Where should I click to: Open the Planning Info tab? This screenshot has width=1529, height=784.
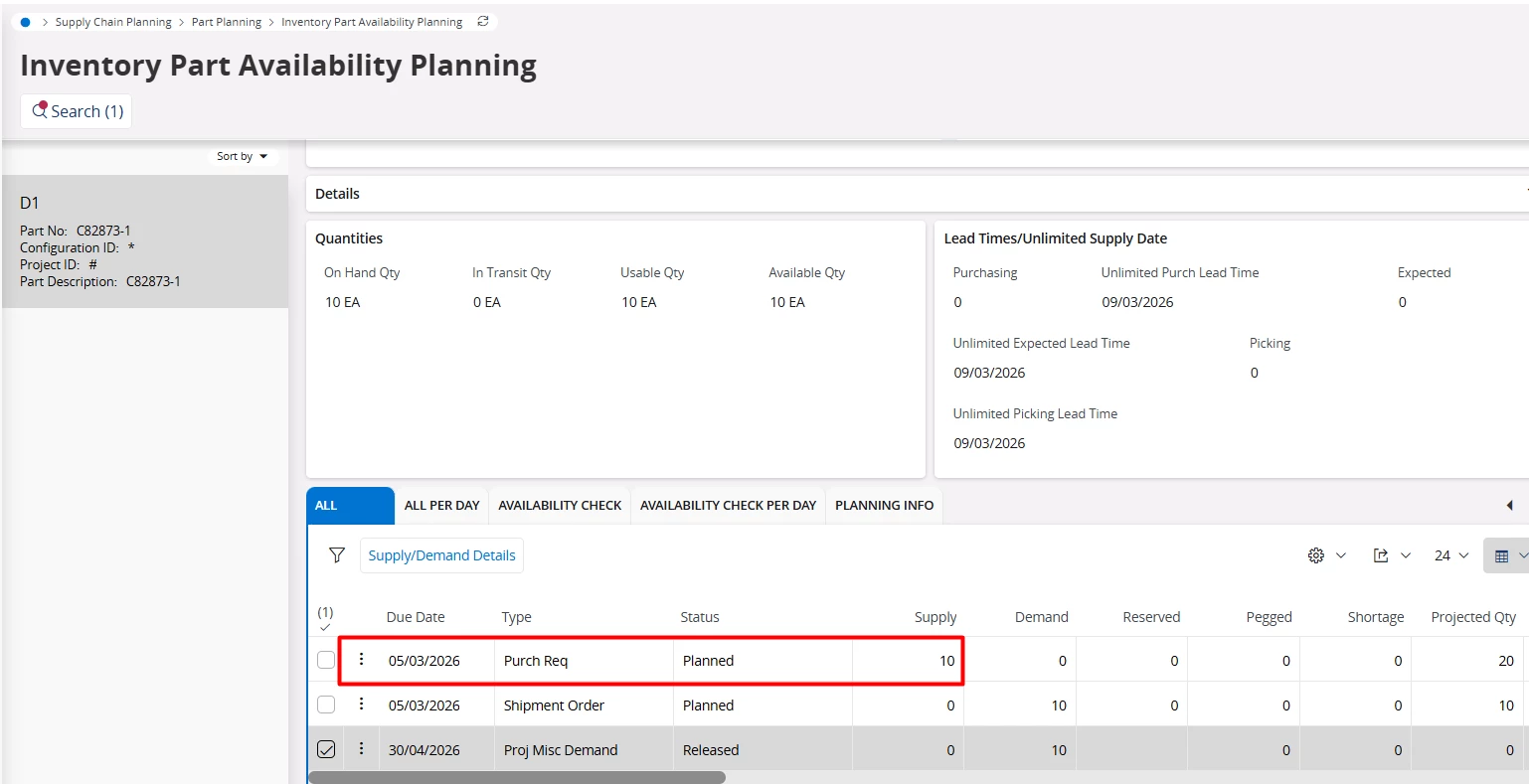click(884, 506)
